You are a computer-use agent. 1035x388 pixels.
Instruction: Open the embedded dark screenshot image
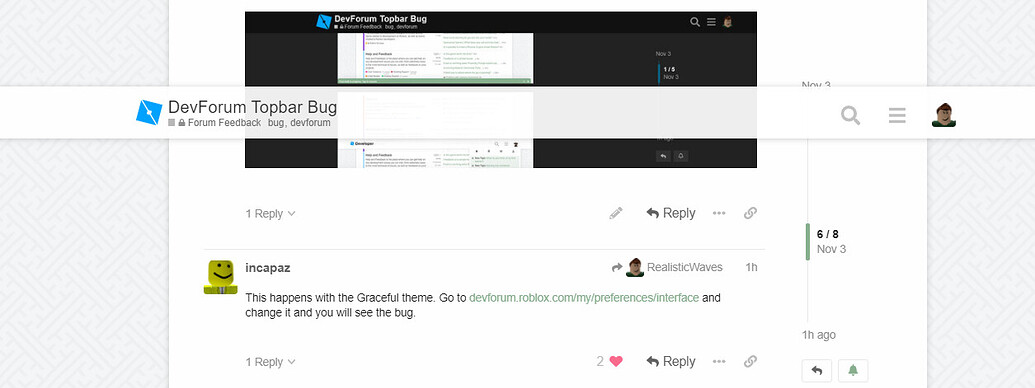coord(500,89)
